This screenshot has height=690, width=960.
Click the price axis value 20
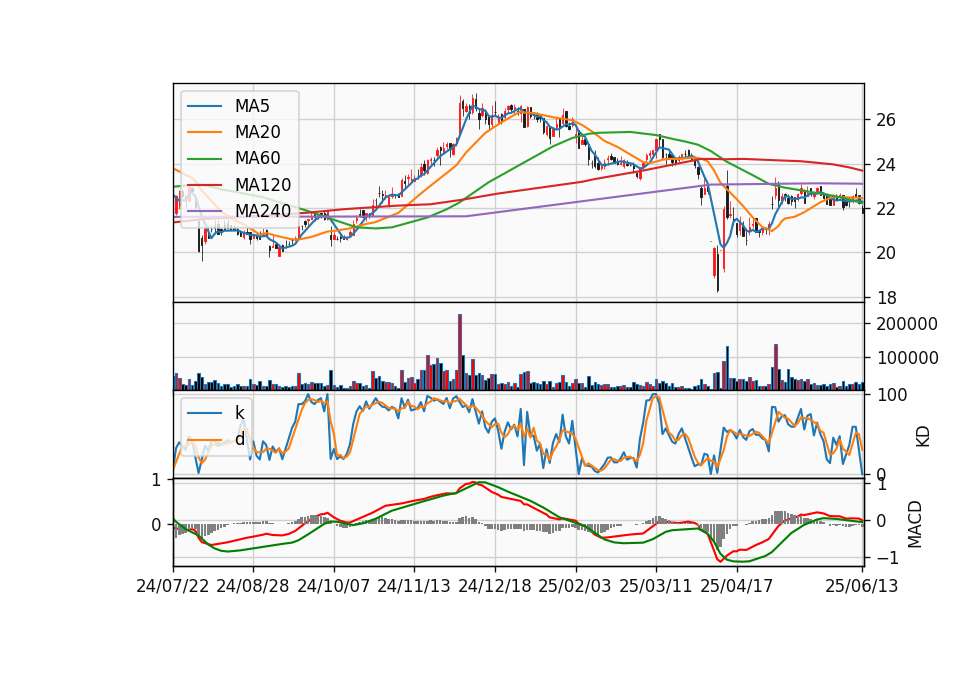pyautogui.click(x=885, y=253)
